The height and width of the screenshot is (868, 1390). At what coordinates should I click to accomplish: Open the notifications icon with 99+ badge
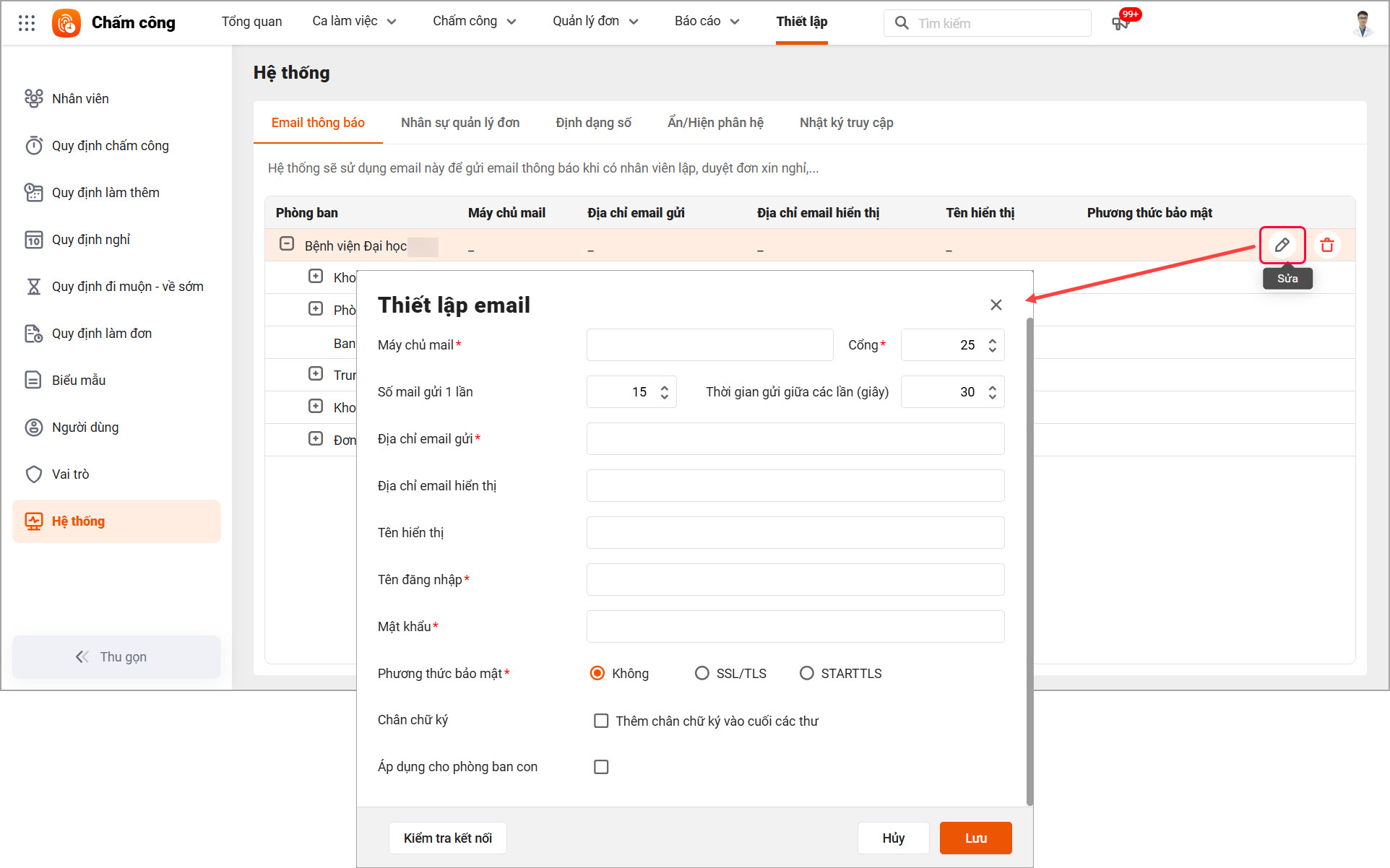(x=1121, y=22)
